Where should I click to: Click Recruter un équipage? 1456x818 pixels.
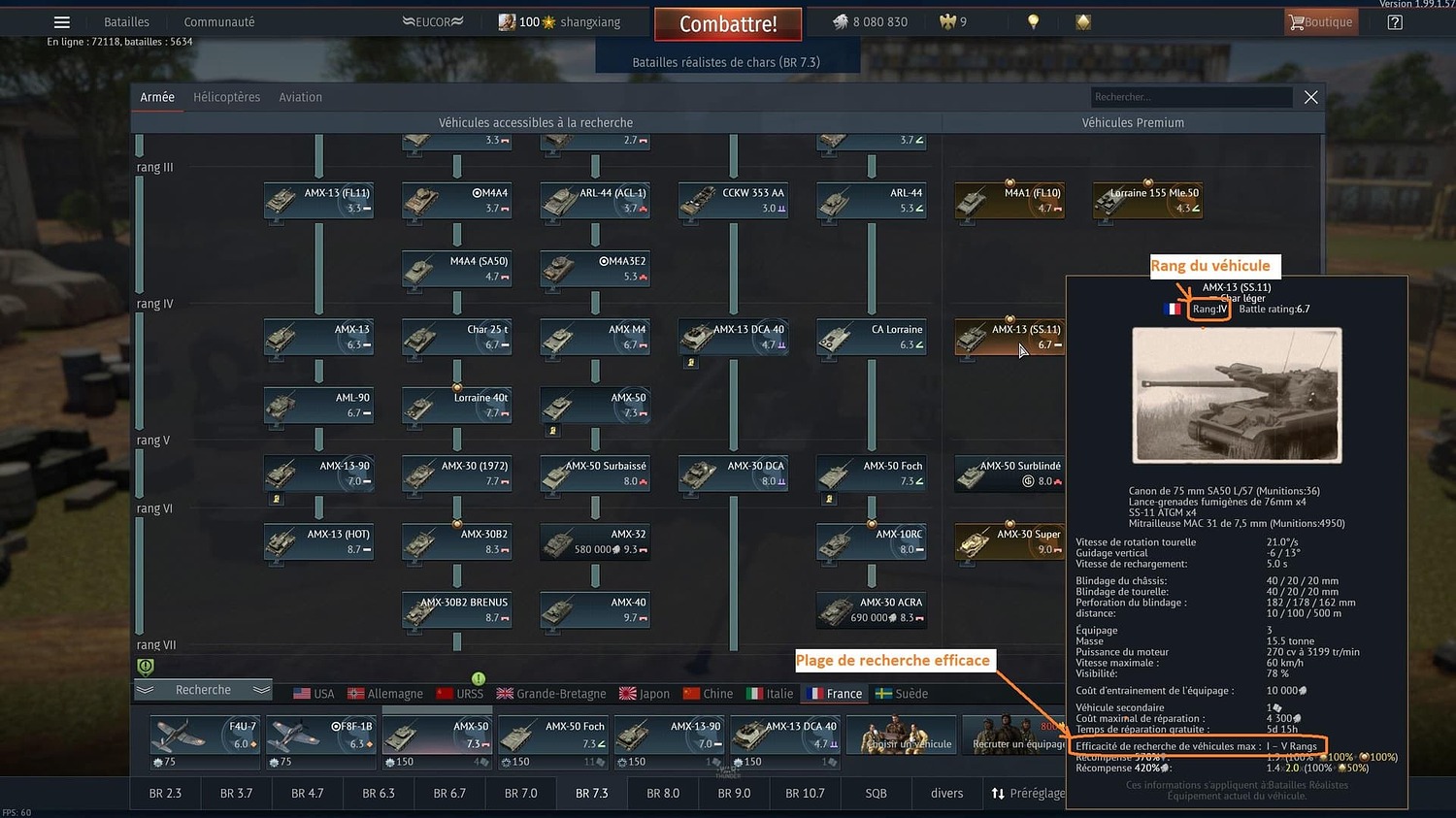1013,736
